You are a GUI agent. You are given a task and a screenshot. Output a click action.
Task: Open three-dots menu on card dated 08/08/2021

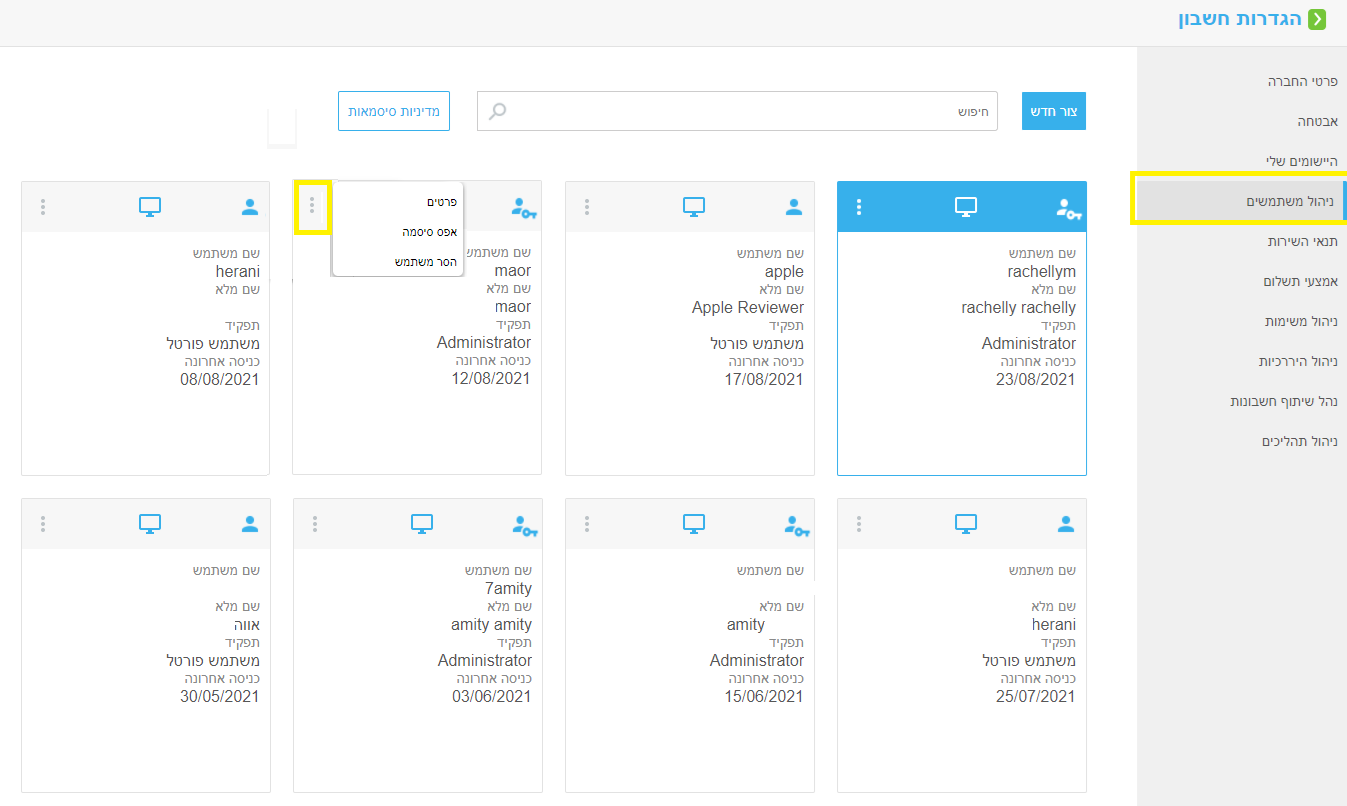click(43, 207)
